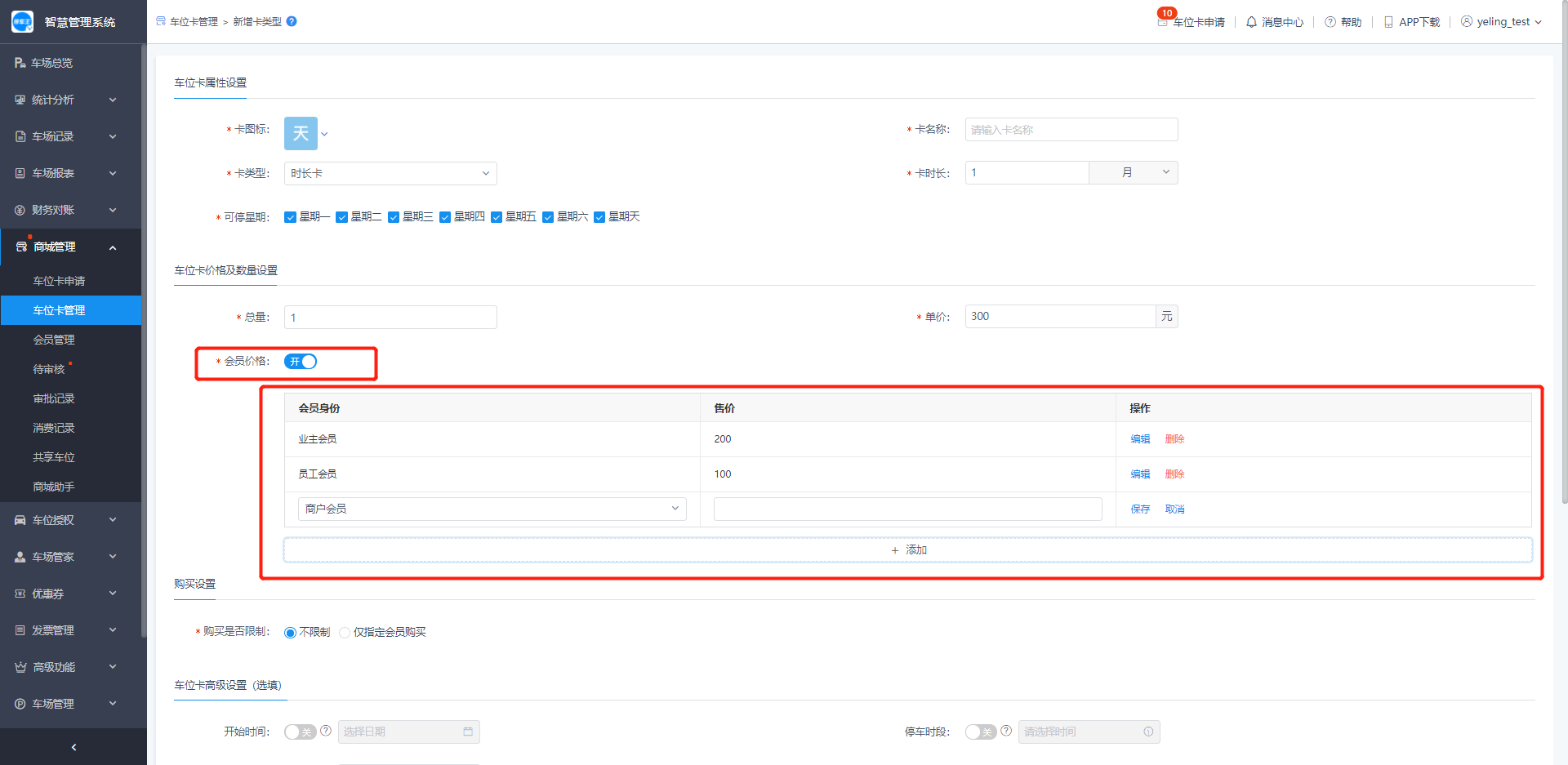Screen dimensions: 1568x765
Task: Click 编辑 for the 员工会员 row
Action: [1140, 474]
